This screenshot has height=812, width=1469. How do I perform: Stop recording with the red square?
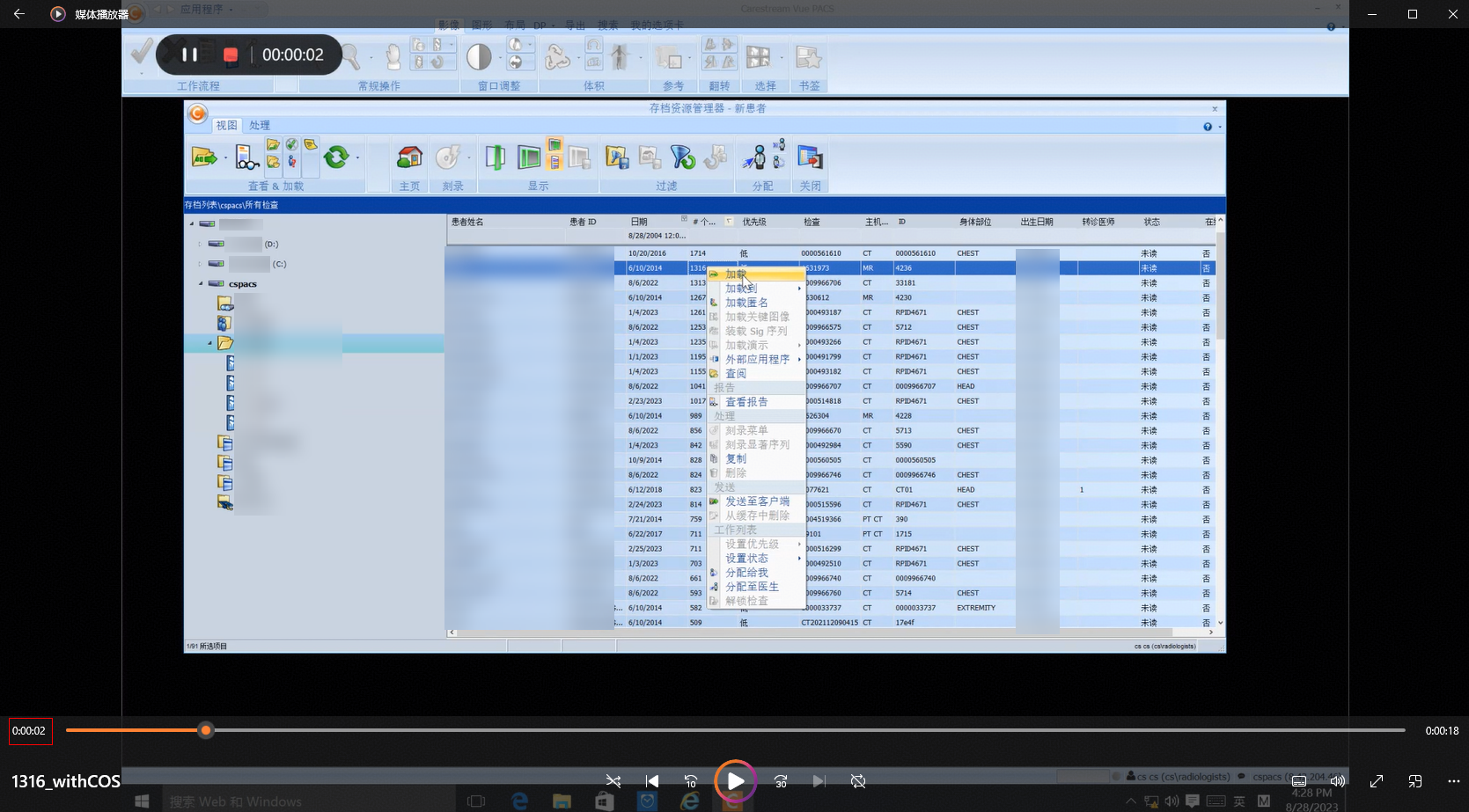[231, 55]
